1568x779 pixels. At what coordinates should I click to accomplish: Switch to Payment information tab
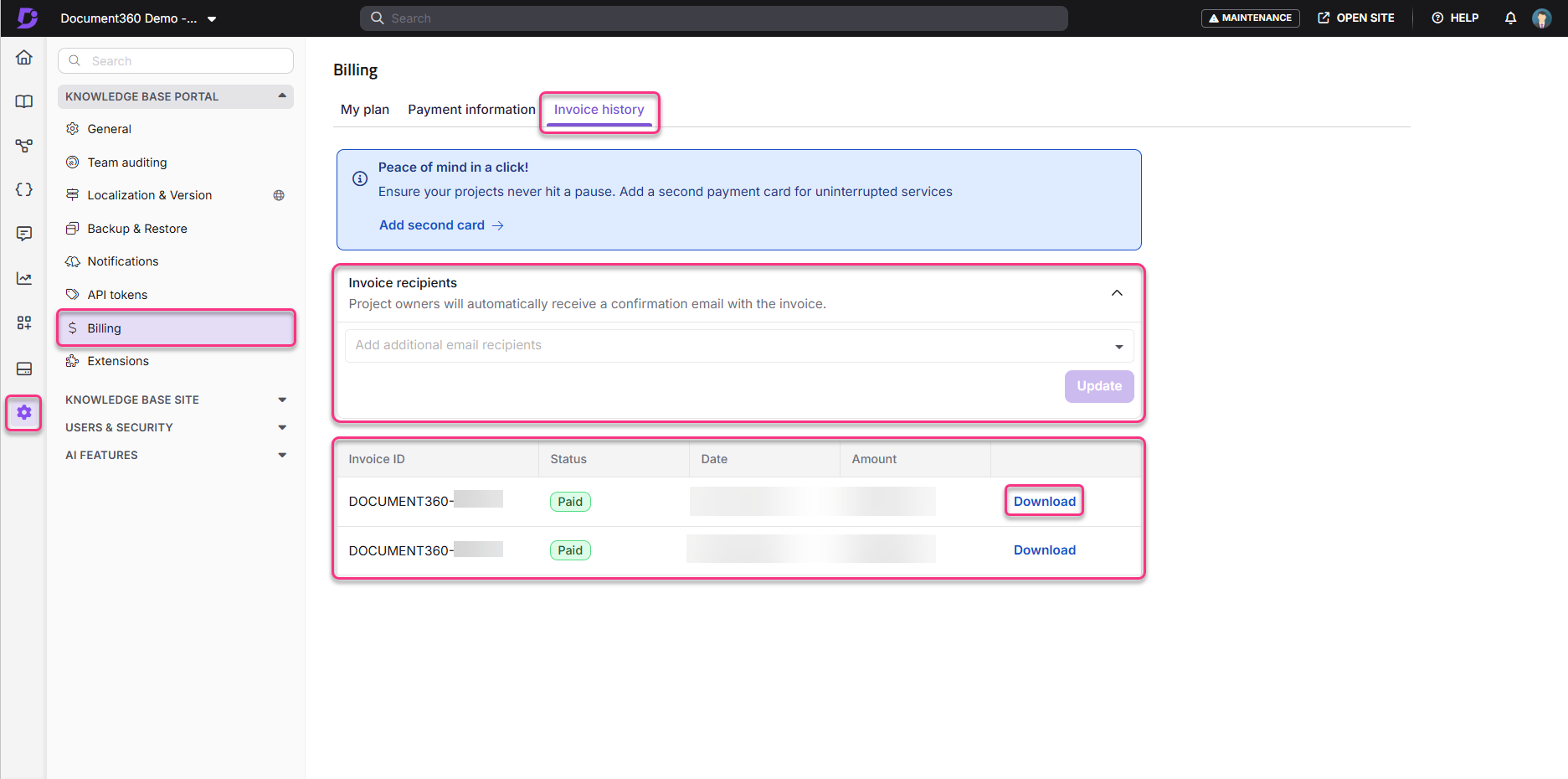(471, 110)
